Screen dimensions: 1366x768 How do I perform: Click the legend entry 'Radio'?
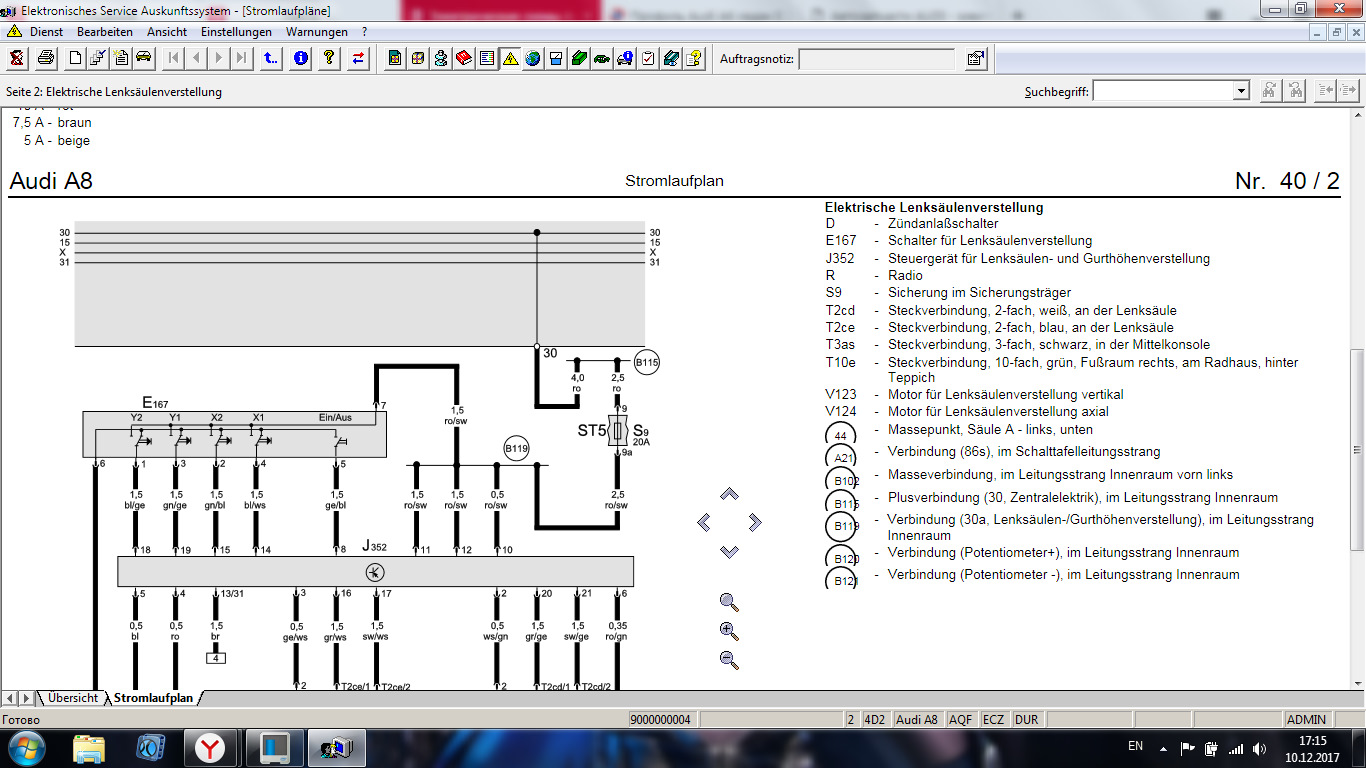click(x=905, y=275)
